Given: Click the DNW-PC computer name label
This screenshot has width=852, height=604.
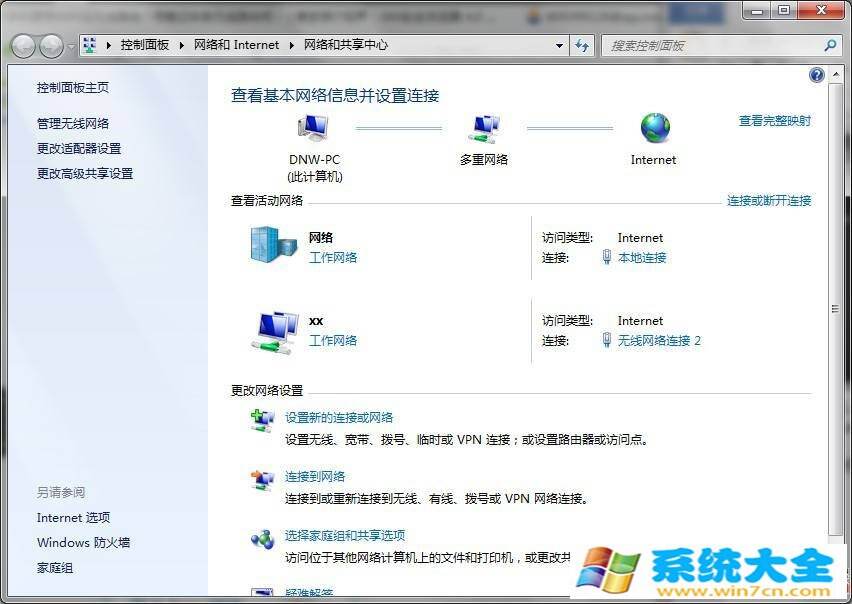Looking at the screenshot, I should (314, 160).
